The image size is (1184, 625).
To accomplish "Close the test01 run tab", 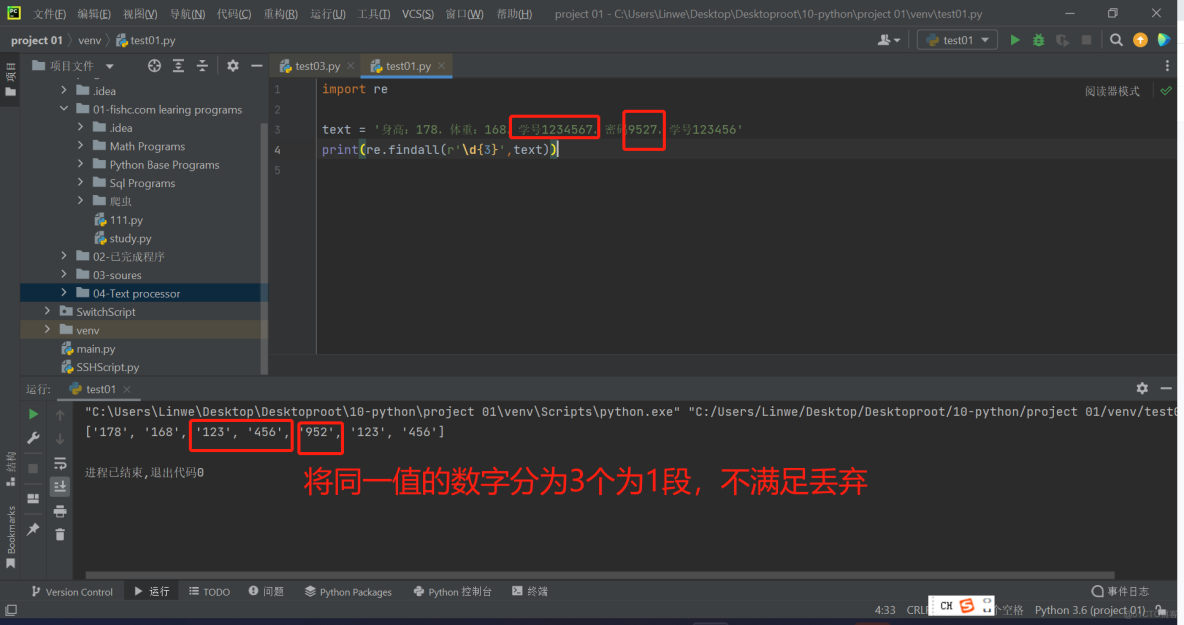I will point(127,389).
